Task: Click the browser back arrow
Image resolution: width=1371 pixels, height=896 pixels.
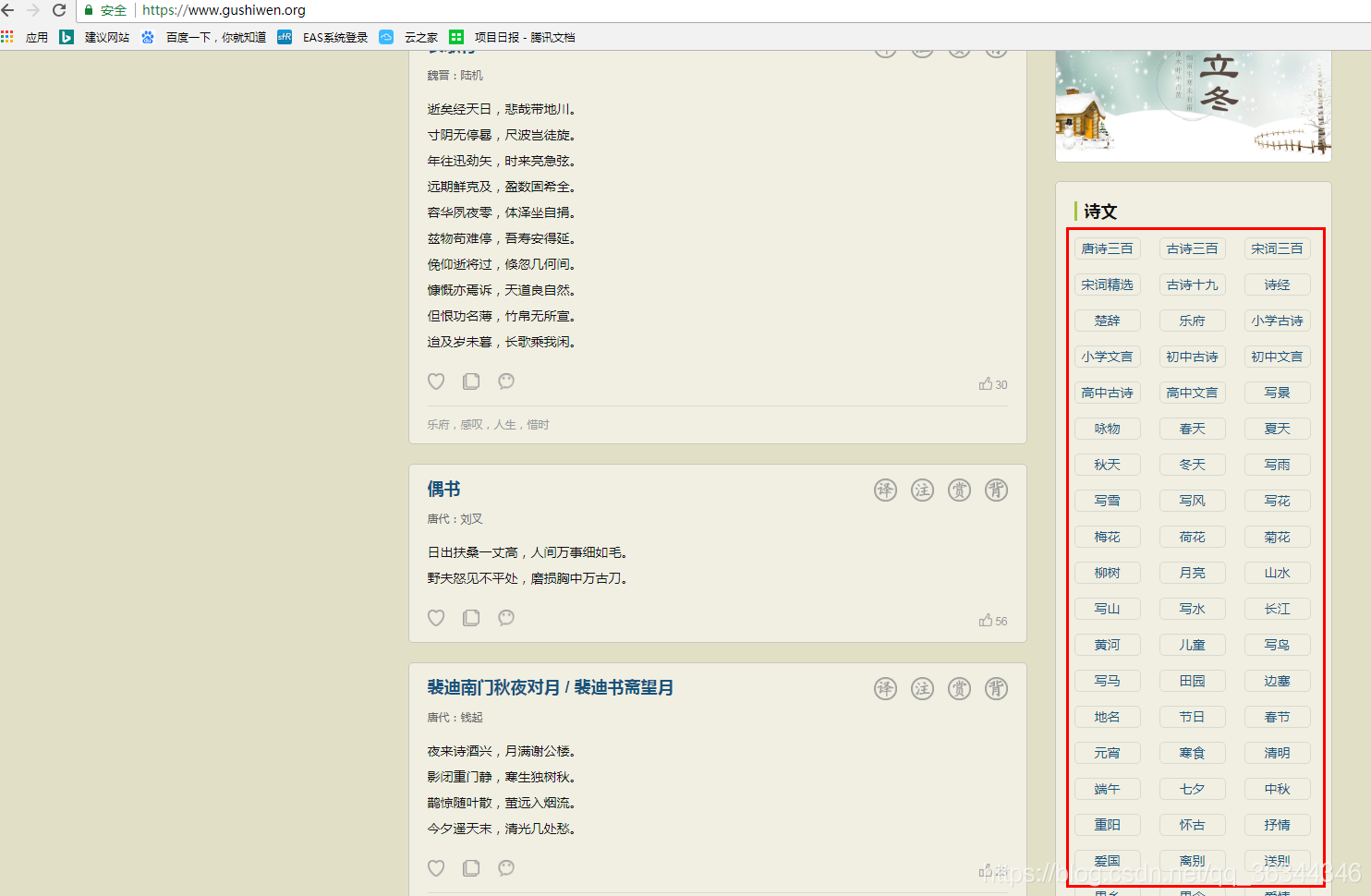Action: [8, 10]
